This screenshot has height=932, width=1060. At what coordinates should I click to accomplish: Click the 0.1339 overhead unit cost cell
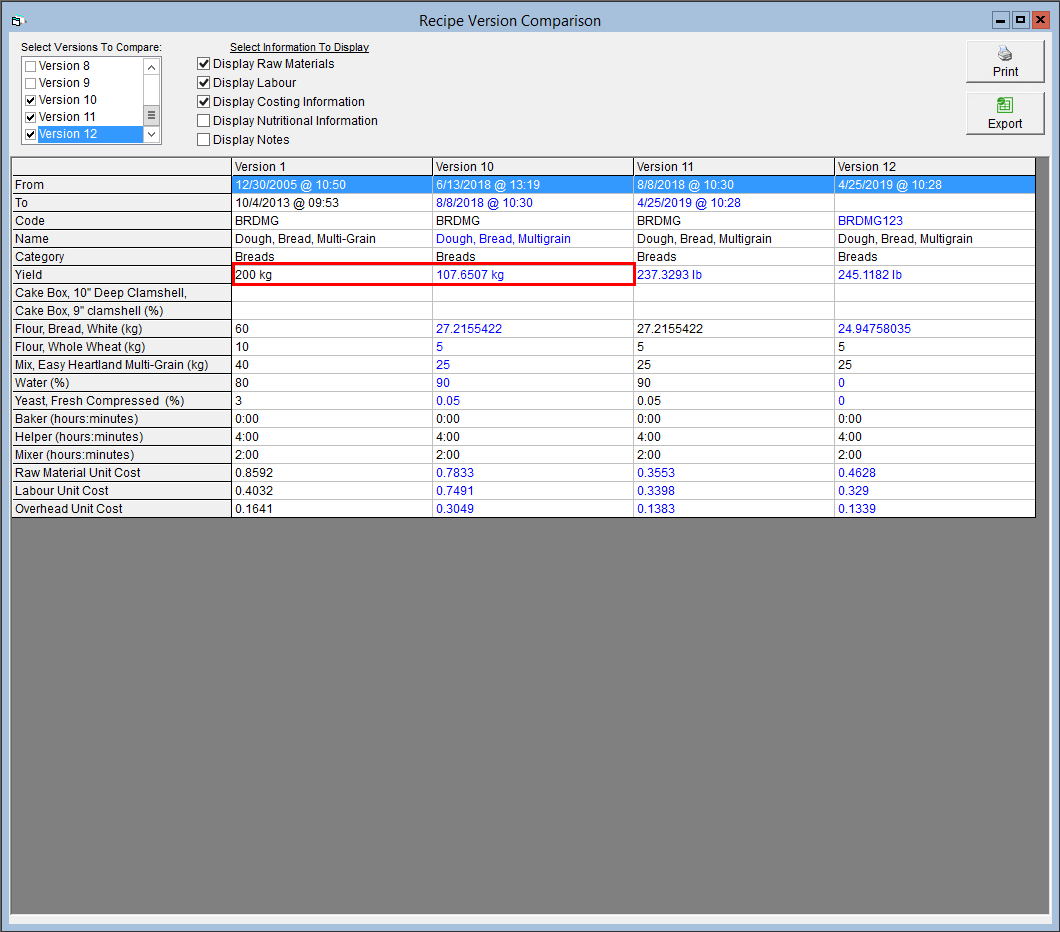click(934, 509)
